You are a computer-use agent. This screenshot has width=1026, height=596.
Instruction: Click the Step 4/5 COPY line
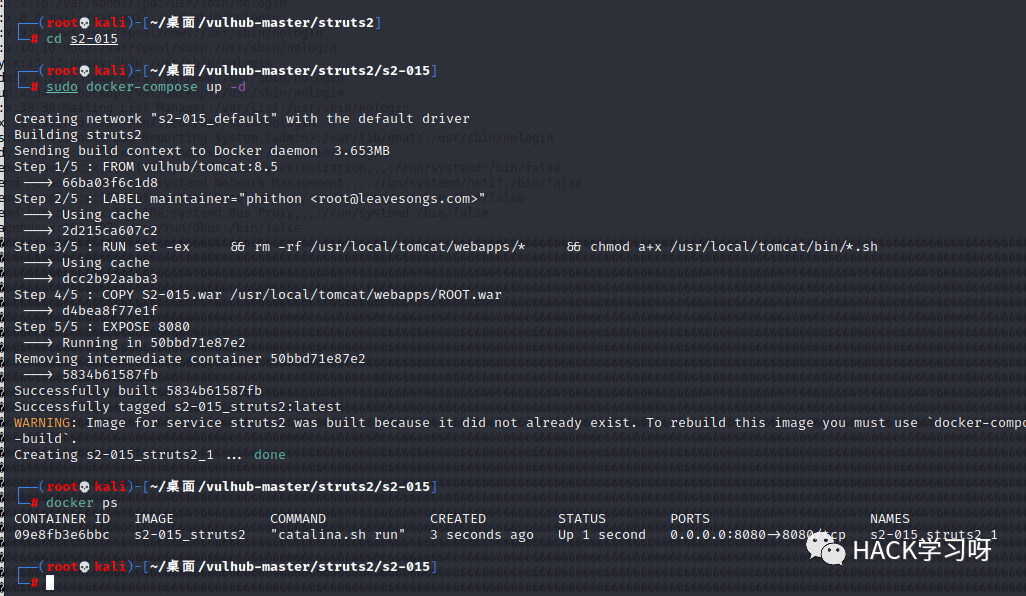tap(258, 295)
